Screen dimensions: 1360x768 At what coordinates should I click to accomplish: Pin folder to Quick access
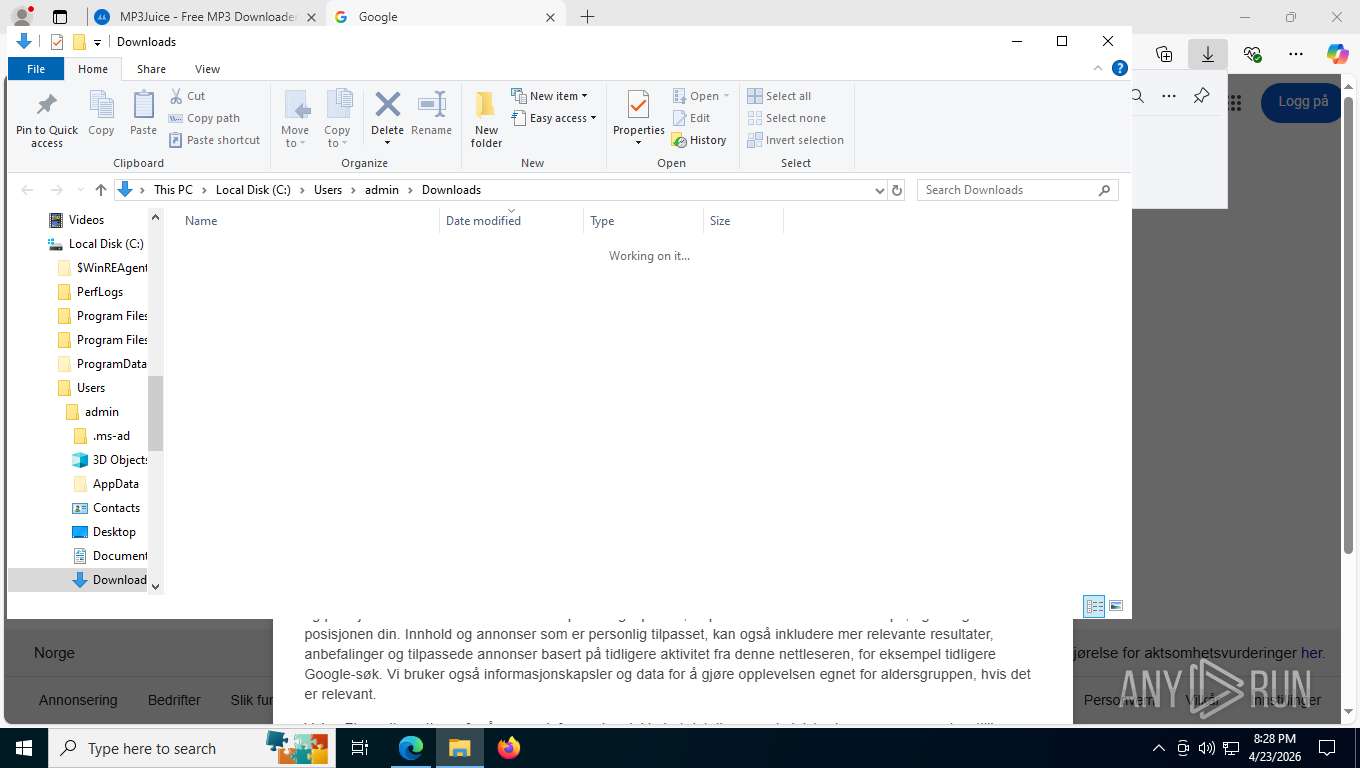tap(46, 120)
